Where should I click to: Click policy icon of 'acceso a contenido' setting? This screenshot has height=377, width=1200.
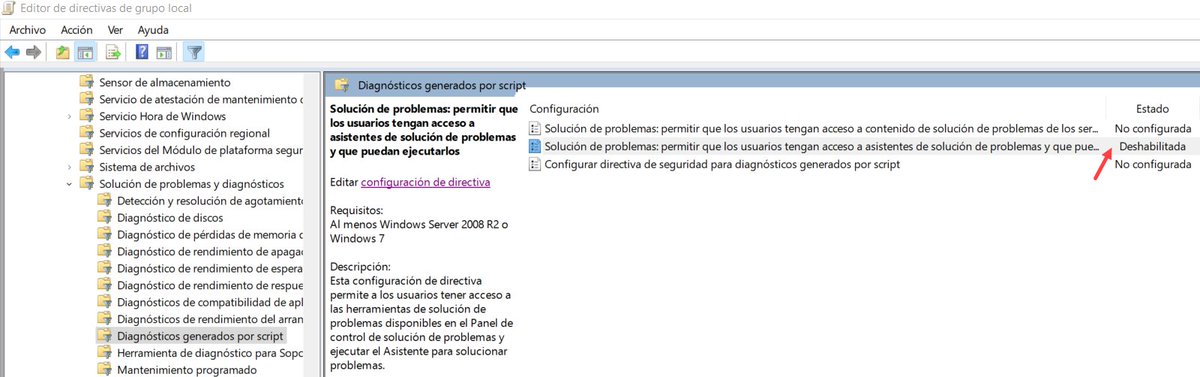coord(535,129)
